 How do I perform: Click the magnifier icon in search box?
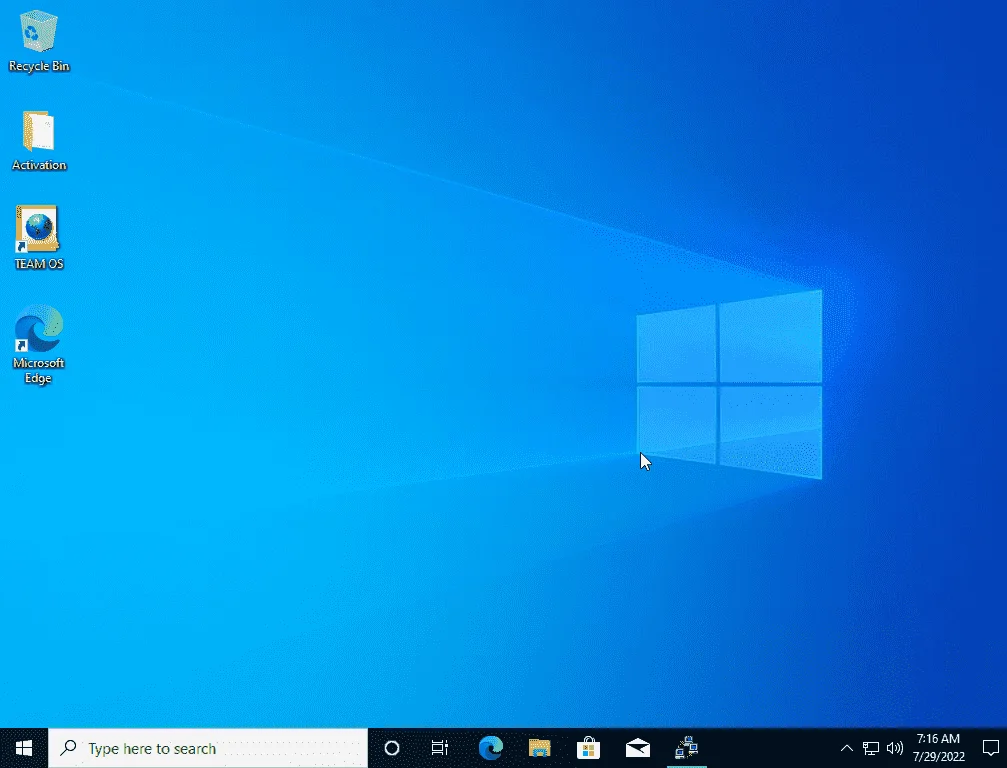pos(68,748)
